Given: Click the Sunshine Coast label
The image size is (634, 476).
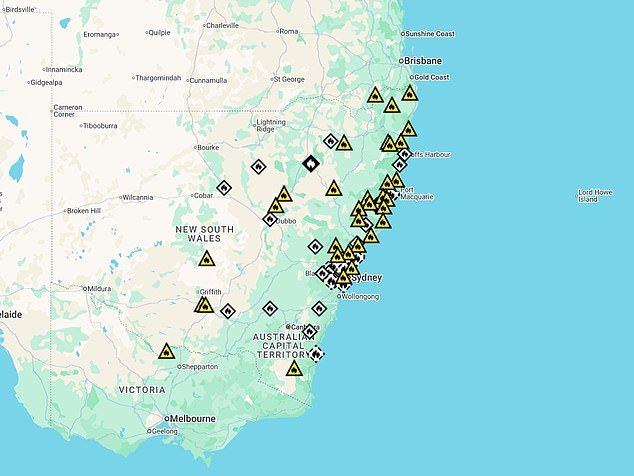Looking at the screenshot, I should 430,34.
